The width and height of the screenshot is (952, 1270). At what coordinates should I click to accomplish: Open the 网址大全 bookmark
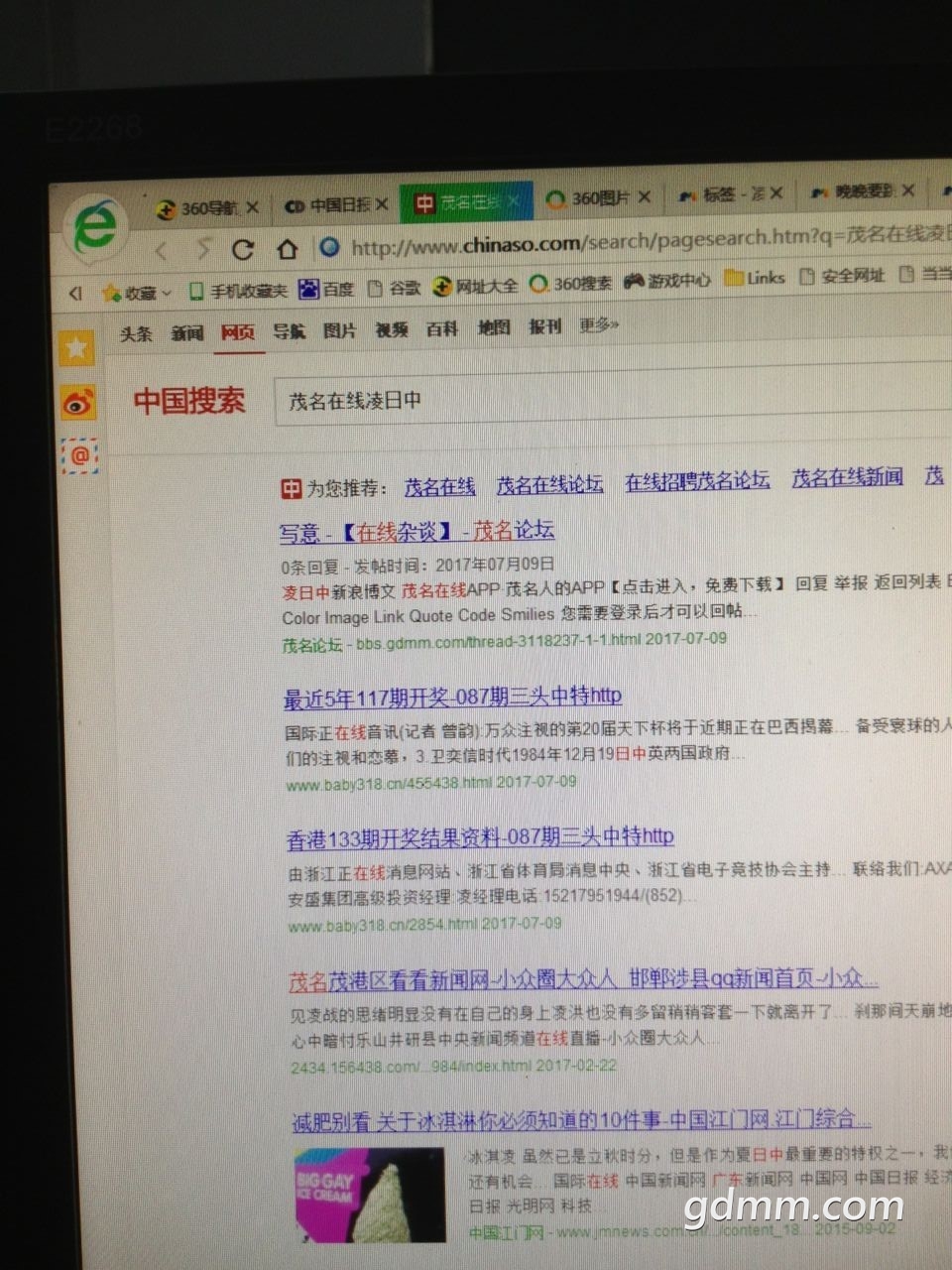pos(475,286)
